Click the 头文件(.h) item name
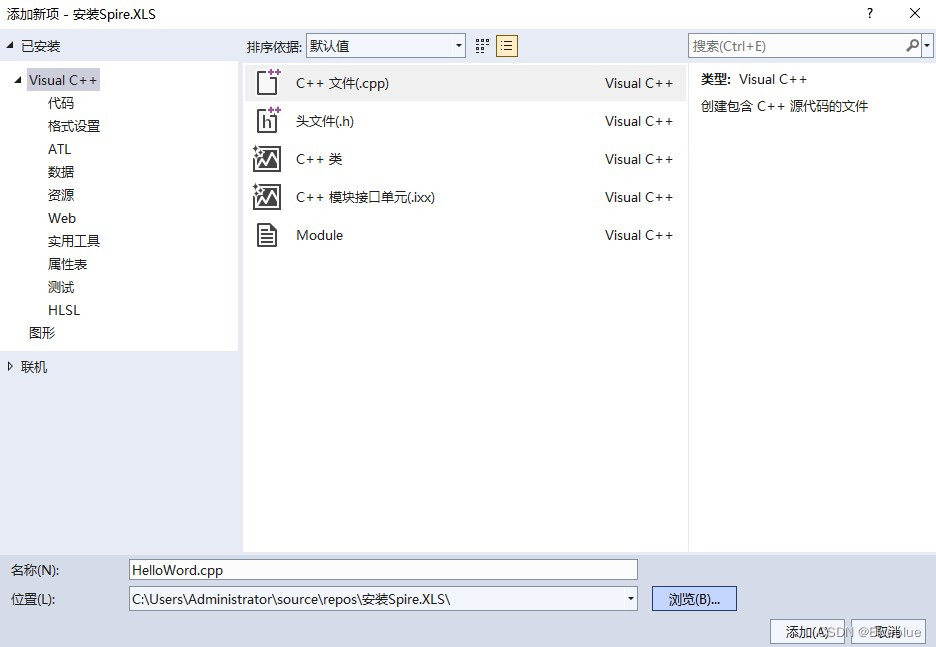Image resolution: width=936 pixels, height=647 pixels. [x=325, y=121]
